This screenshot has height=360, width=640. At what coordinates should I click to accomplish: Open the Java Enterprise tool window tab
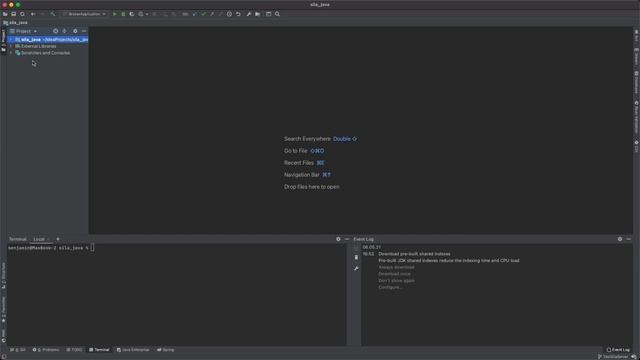tap(133, 350)
